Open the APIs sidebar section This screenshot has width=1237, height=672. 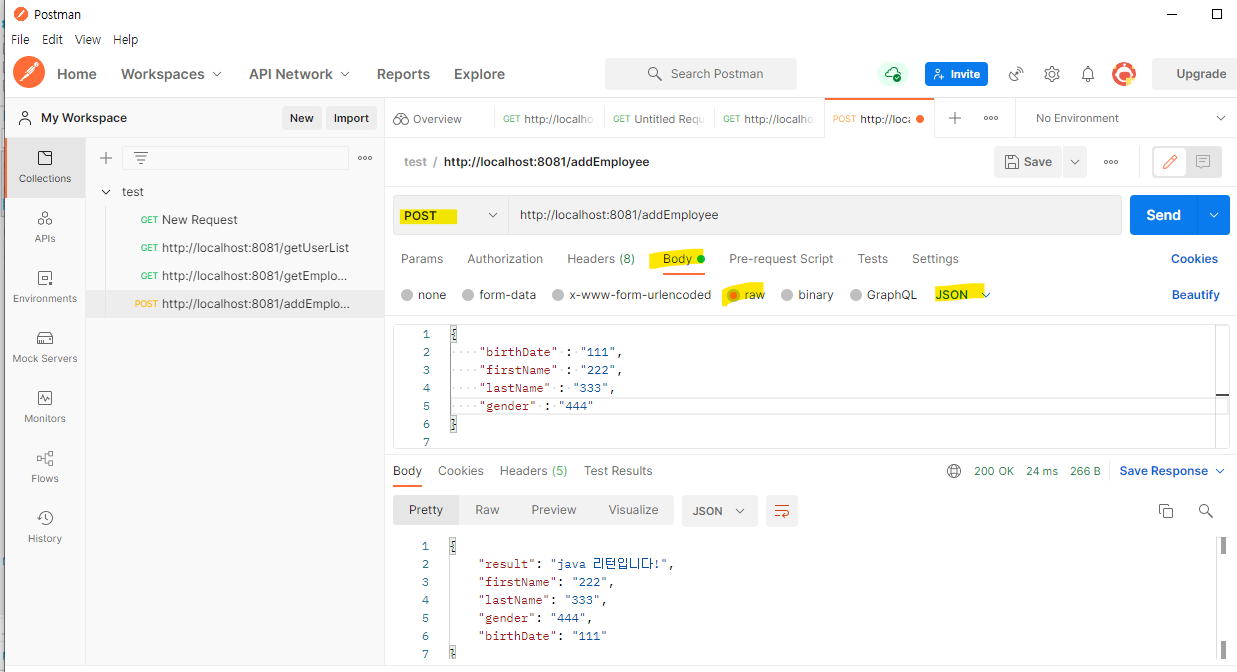point(45,227)
